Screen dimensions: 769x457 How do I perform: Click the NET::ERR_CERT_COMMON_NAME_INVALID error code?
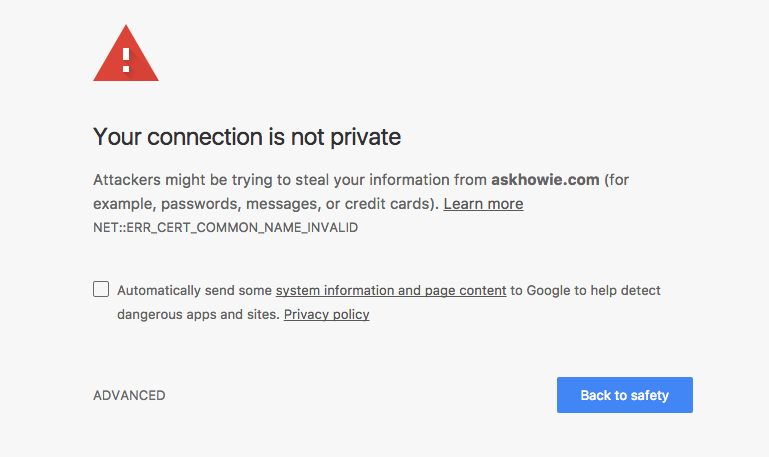tap(225, 228)
